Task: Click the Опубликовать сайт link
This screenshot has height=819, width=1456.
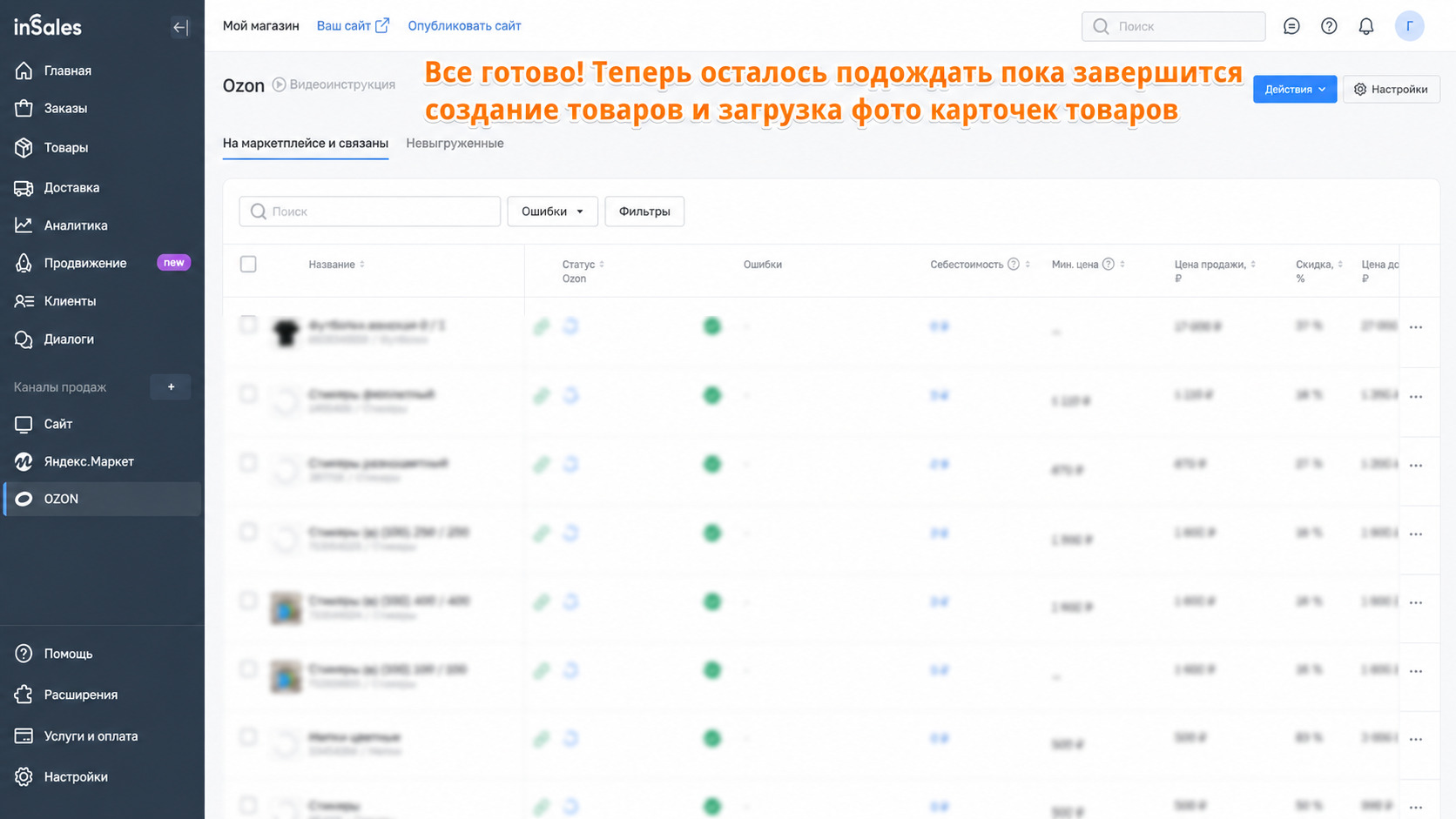Action: coord(464,26)
